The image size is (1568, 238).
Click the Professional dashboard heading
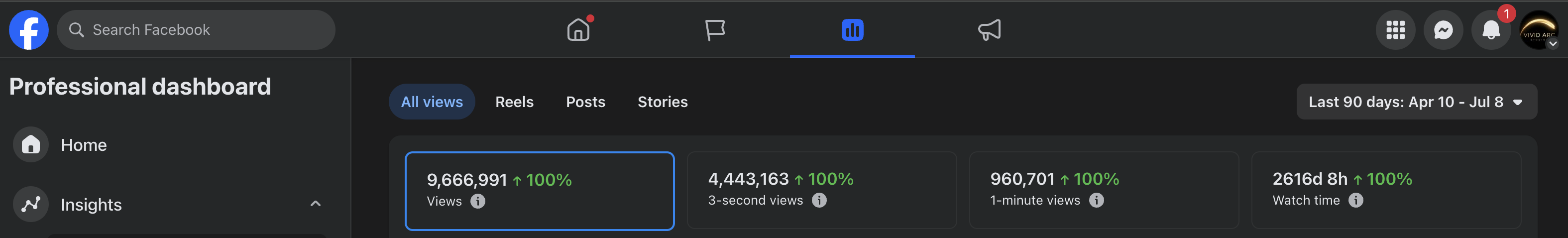point(140,87)
